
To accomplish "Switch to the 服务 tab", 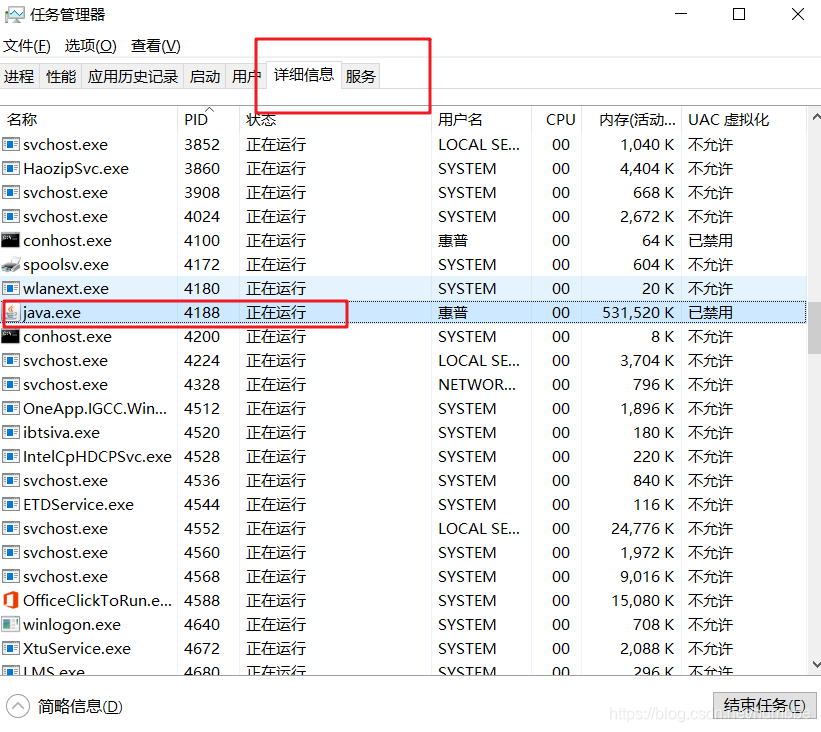I will click(360, 76).
